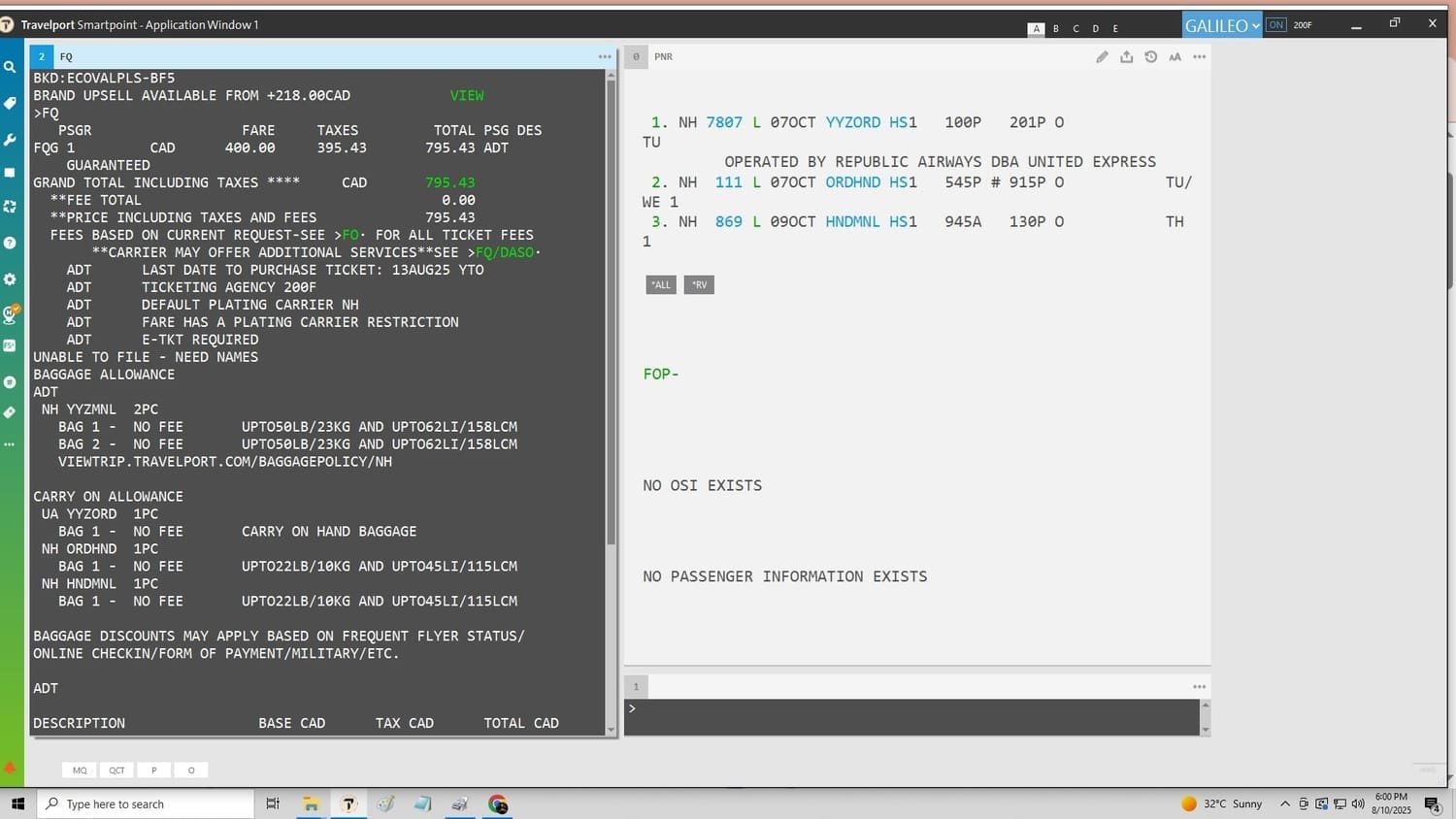1456x819 pixels.
Task: Open PNR panel more options ellipsis
Action: [x=1199, y=57]
